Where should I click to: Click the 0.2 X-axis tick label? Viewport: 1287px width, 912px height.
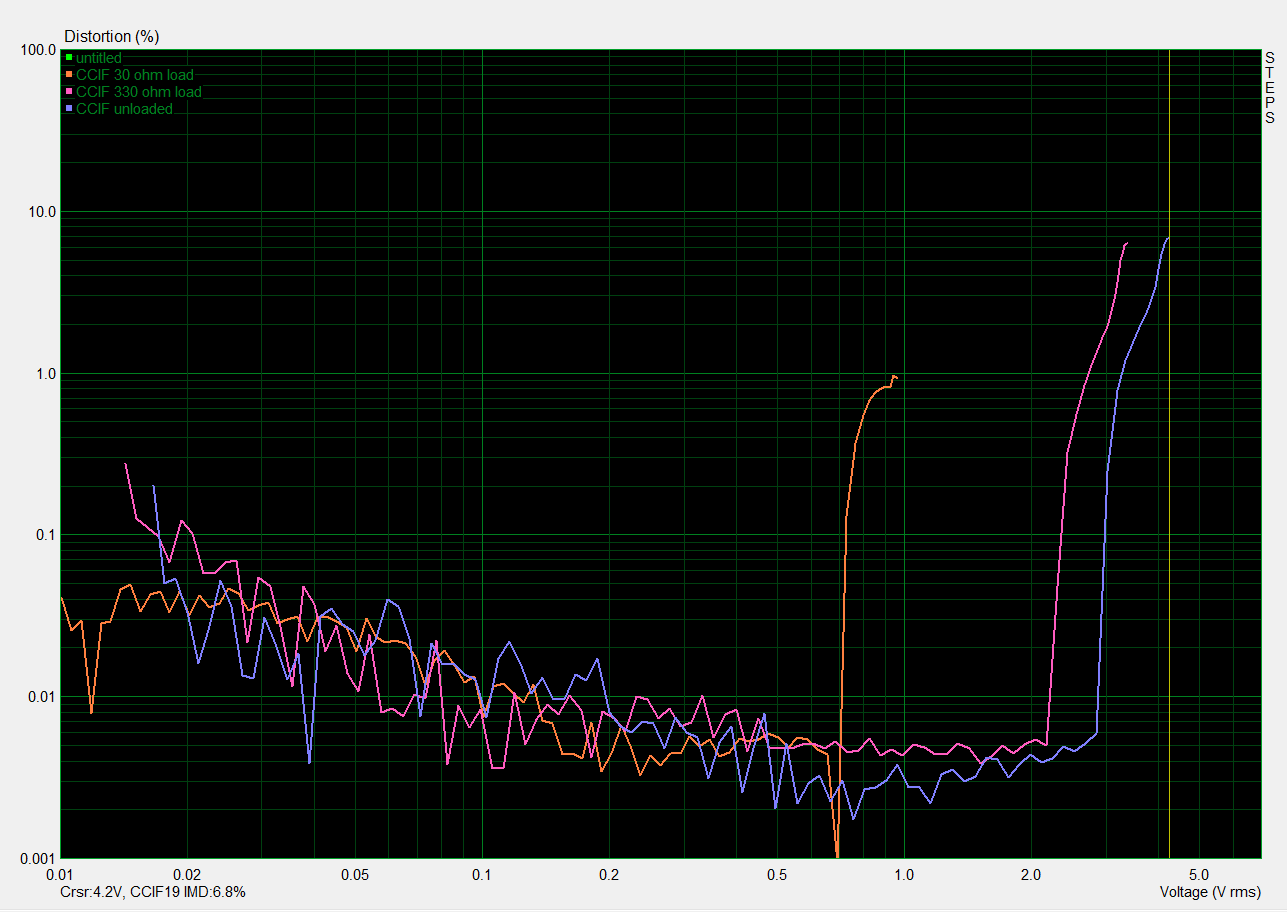point(609,873)
